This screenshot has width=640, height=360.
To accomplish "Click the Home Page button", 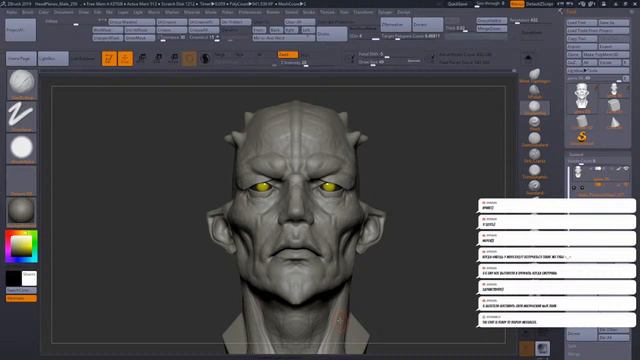I will (x=21, y=59).
